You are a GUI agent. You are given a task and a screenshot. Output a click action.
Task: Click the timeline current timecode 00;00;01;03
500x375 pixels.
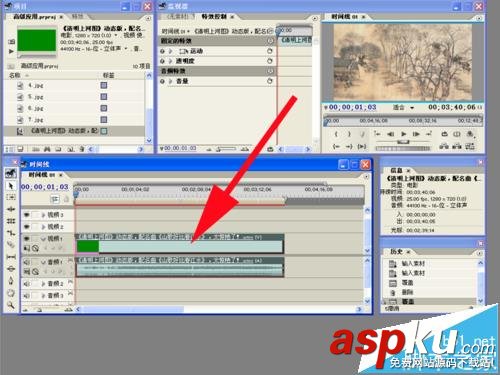45,187
